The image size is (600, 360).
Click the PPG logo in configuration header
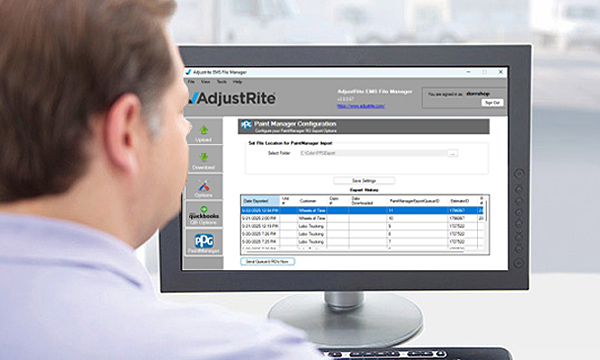[246, 125]
